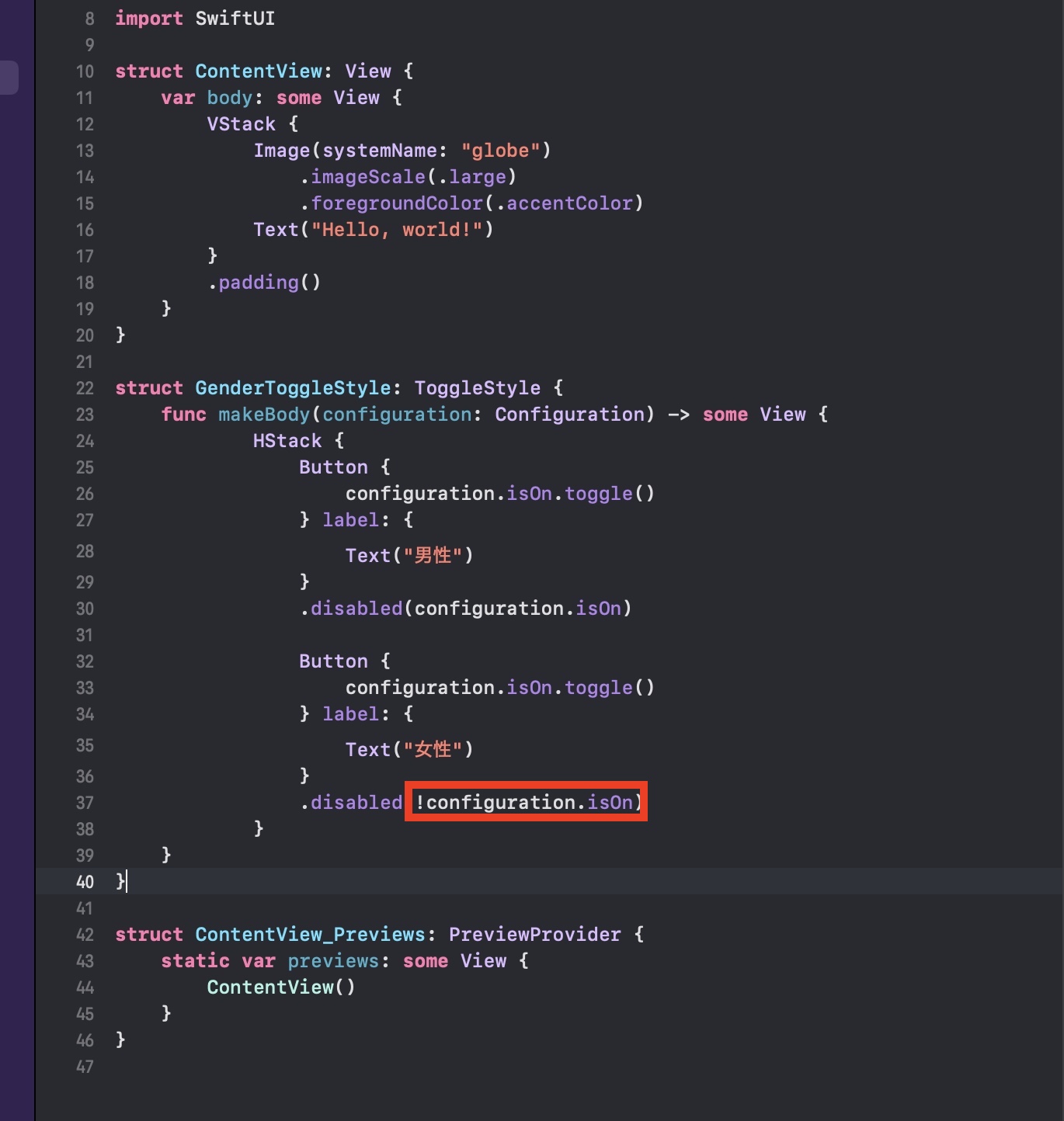
Task: Click line number 10 in the gutter
Action: [x=85, y=71]
